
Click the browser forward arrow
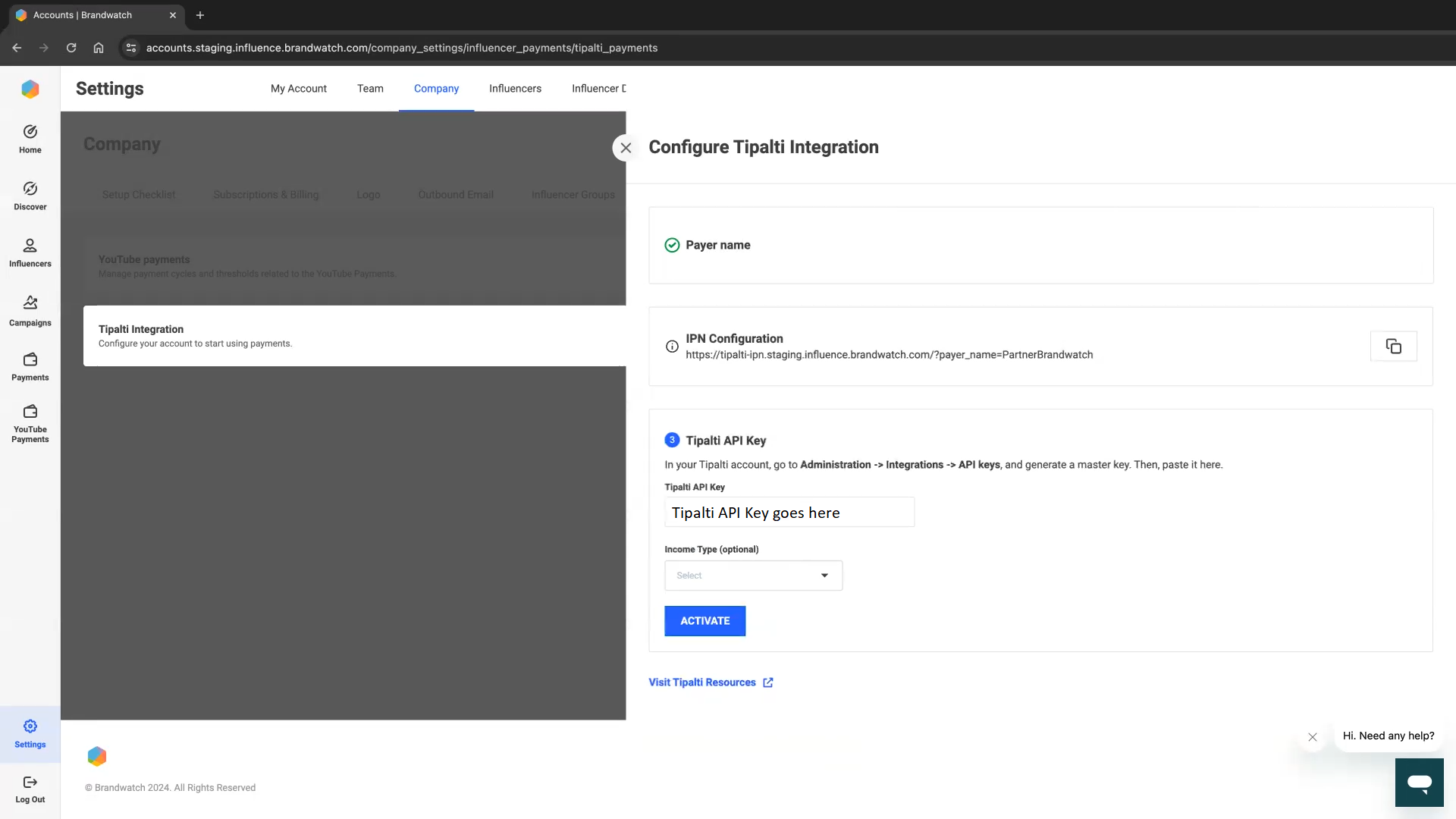point(44,48)
